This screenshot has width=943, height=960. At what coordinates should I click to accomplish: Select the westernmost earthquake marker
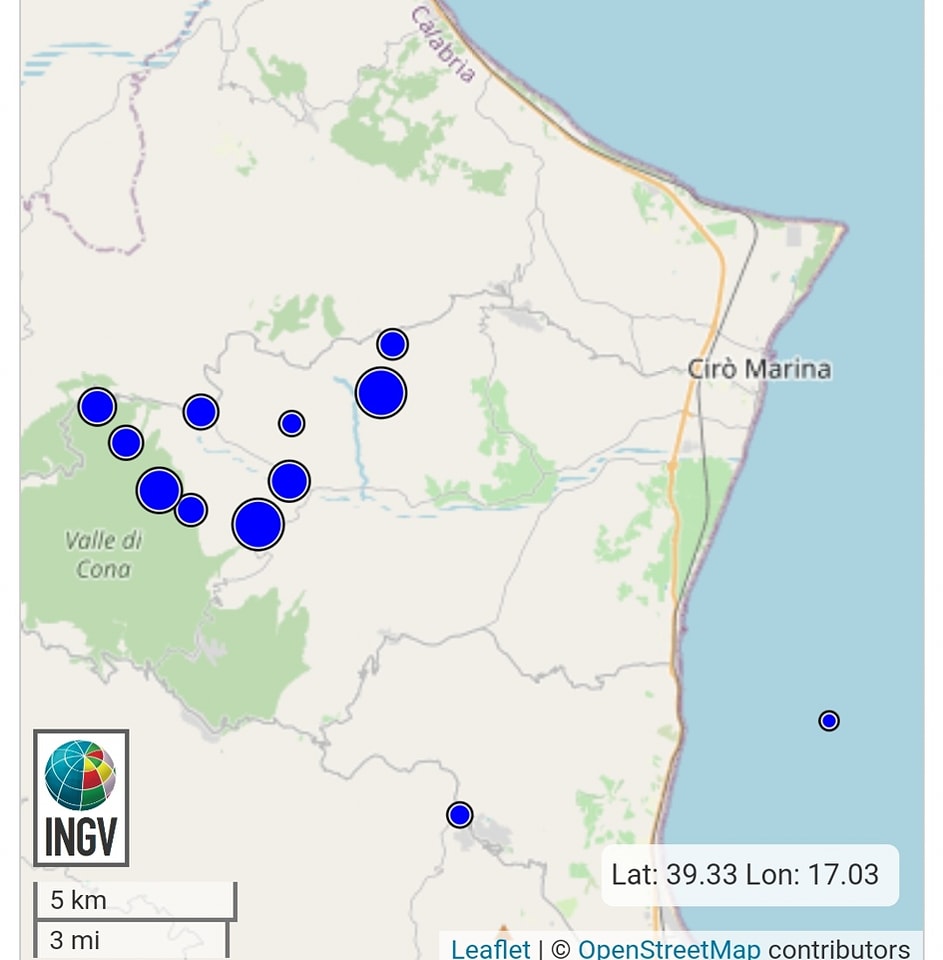point(97,407)
